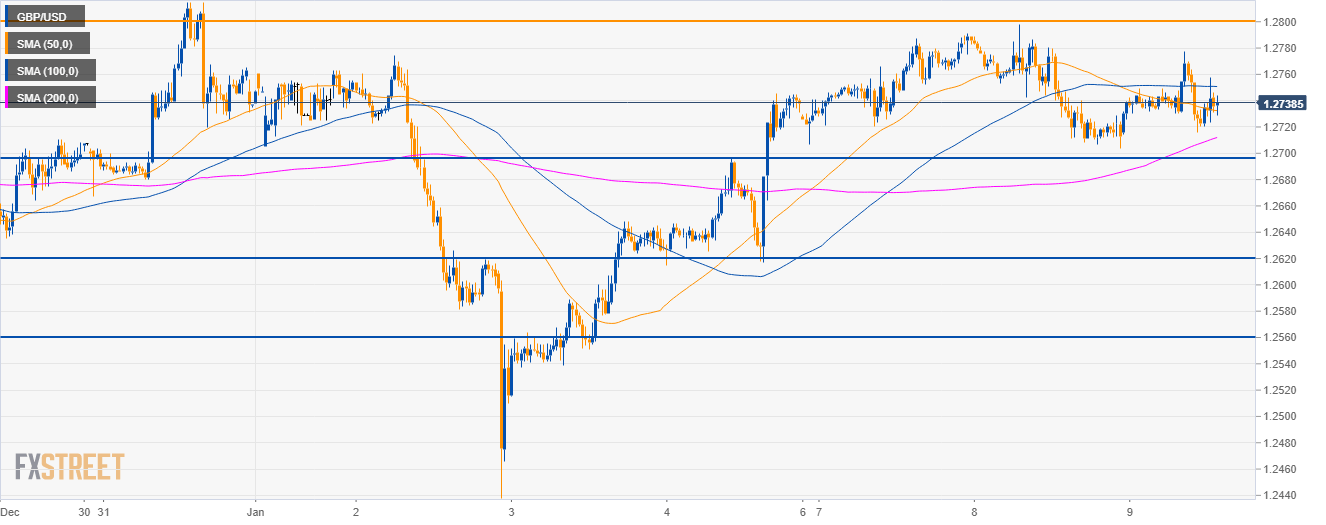Click the 1.2620 price axis label
This screenshot has width=1326, height=525.
tap(1280, 259)
